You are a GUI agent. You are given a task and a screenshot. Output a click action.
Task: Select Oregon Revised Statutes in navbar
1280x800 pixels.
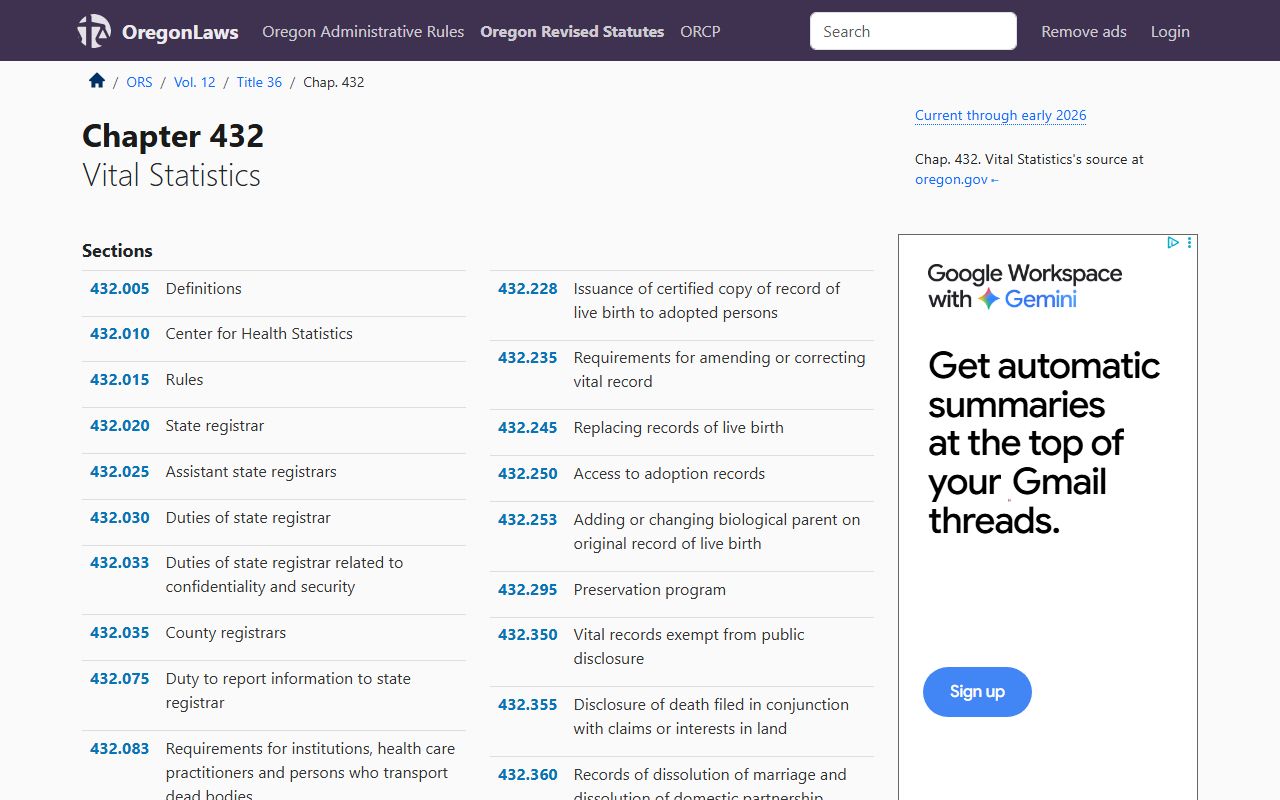[x=572, y=31]
